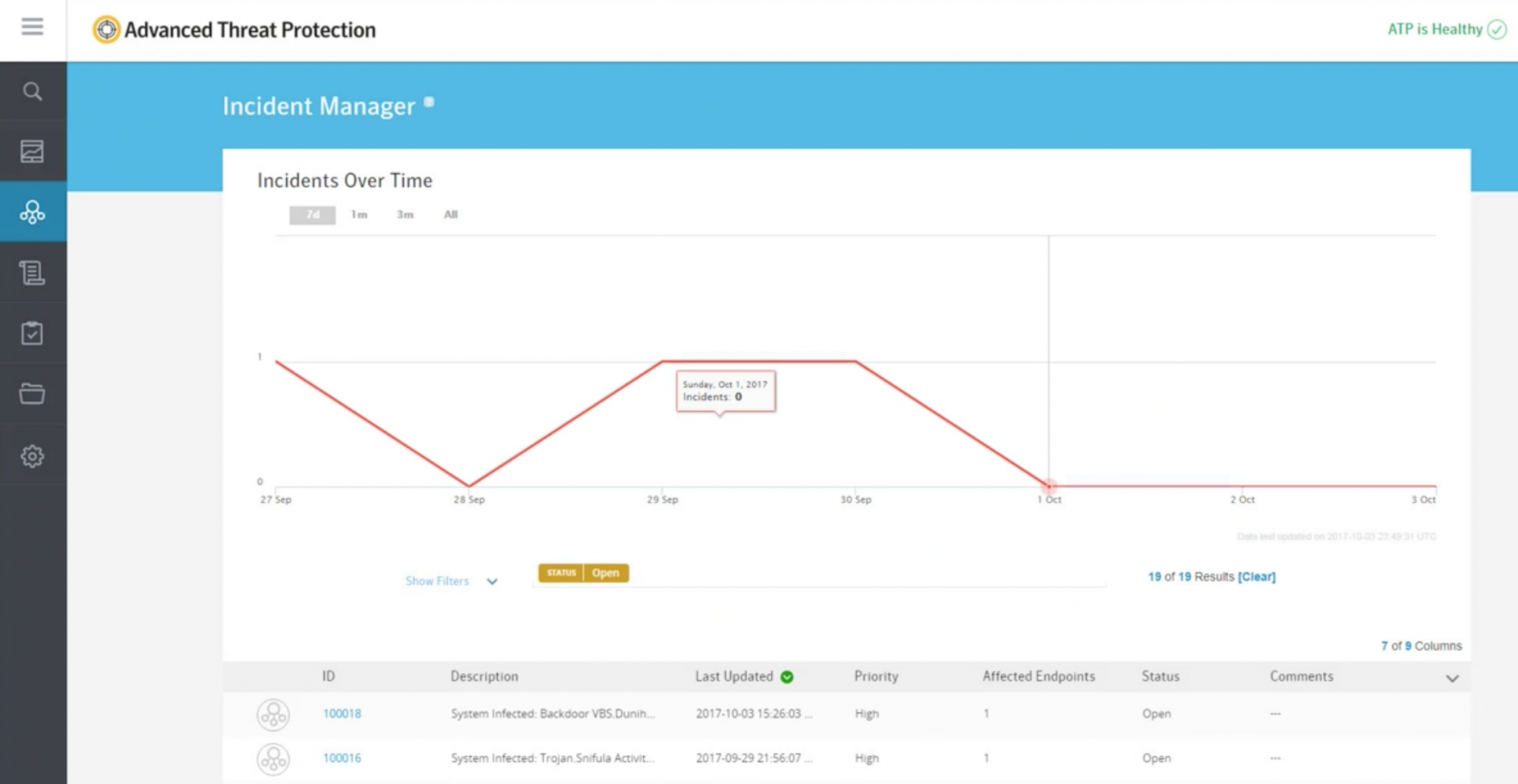
Task: Switch chart range to 3m
Action: point(405,215)
